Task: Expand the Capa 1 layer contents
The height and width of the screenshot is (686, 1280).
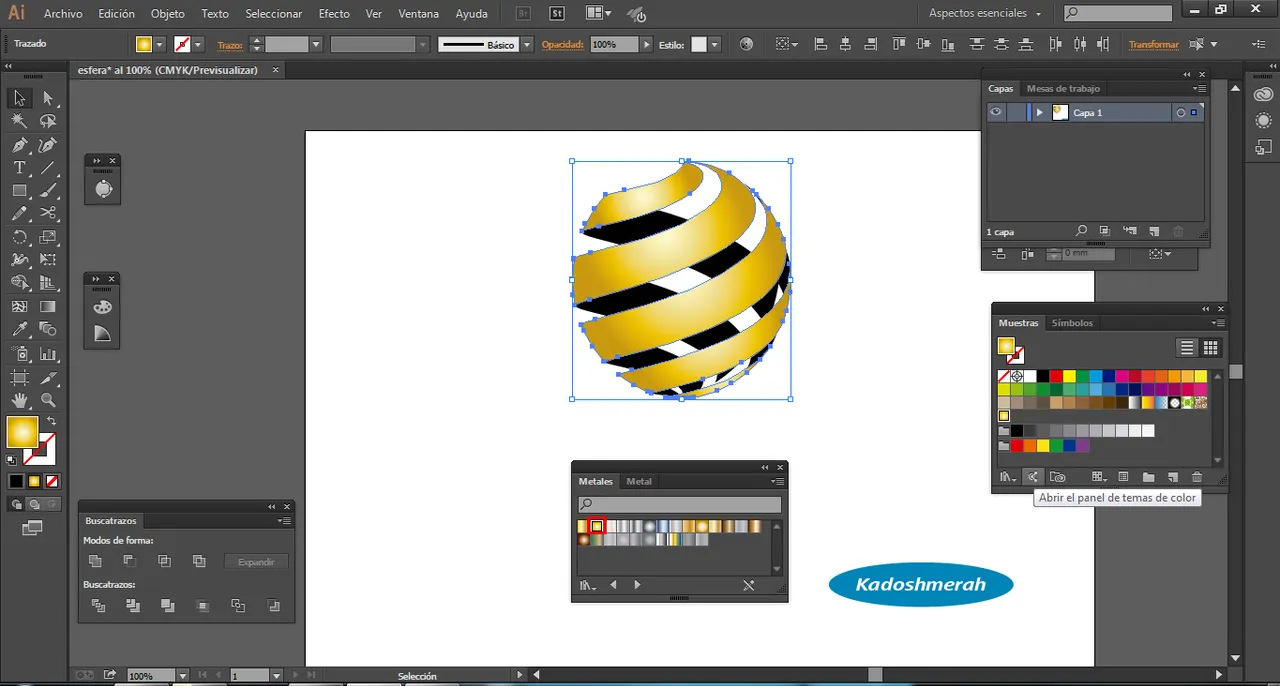Action: tap(1040, 113)
